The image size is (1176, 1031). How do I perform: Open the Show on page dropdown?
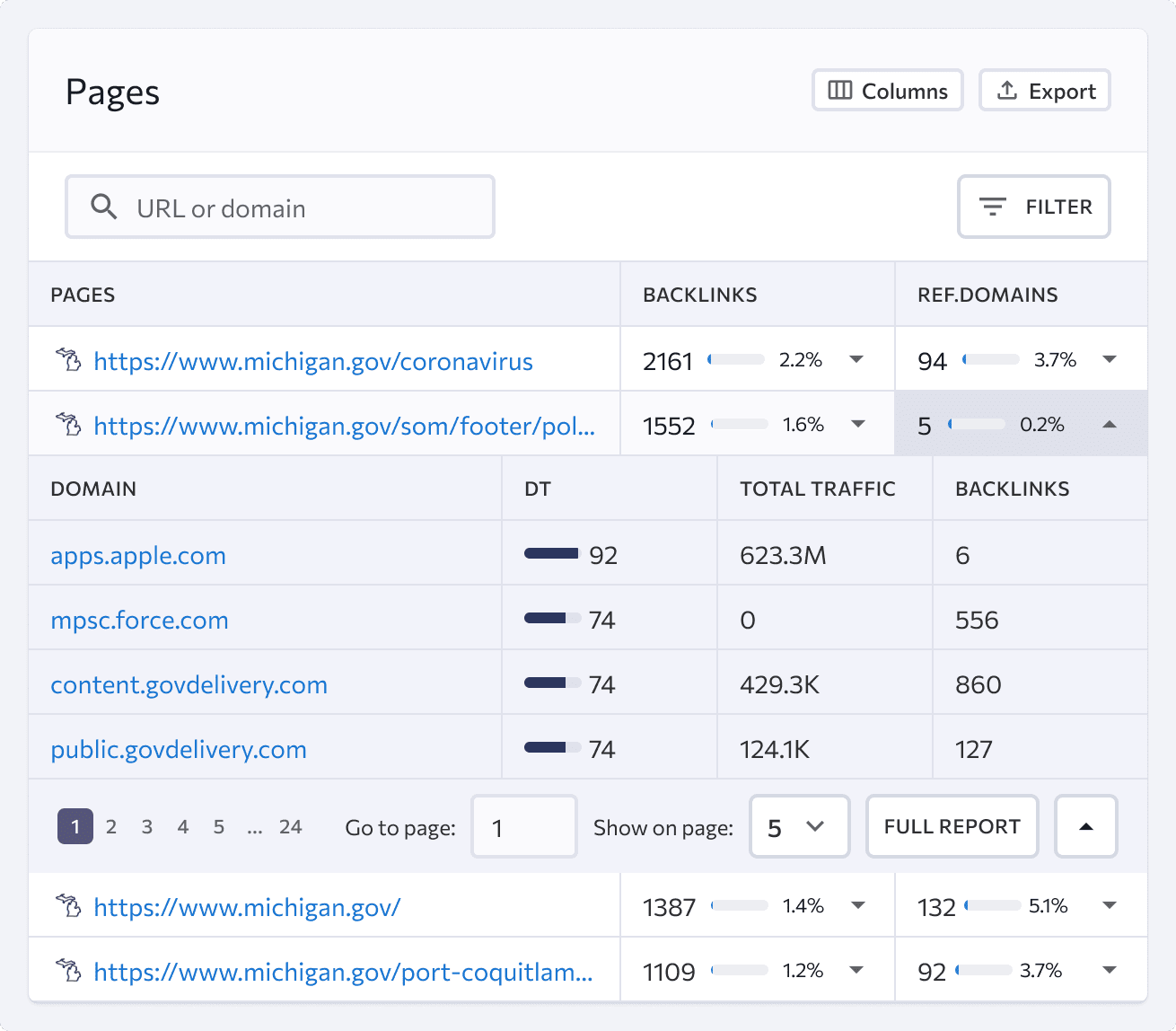(799, 826)
